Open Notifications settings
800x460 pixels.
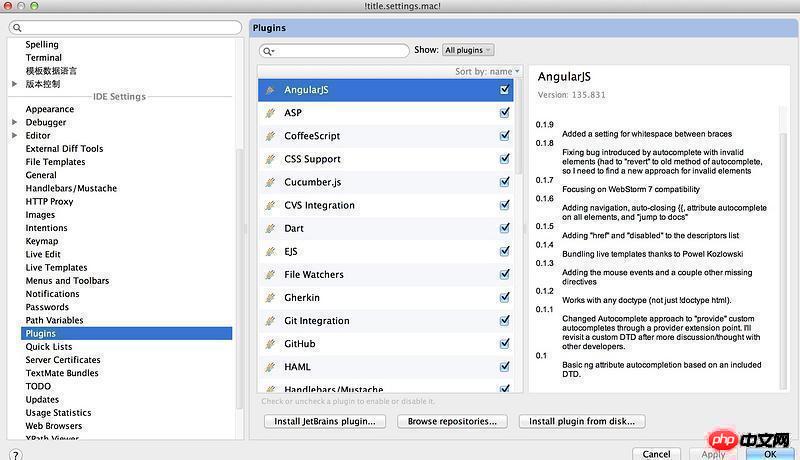pyautogui.click(x=53, y=294)
